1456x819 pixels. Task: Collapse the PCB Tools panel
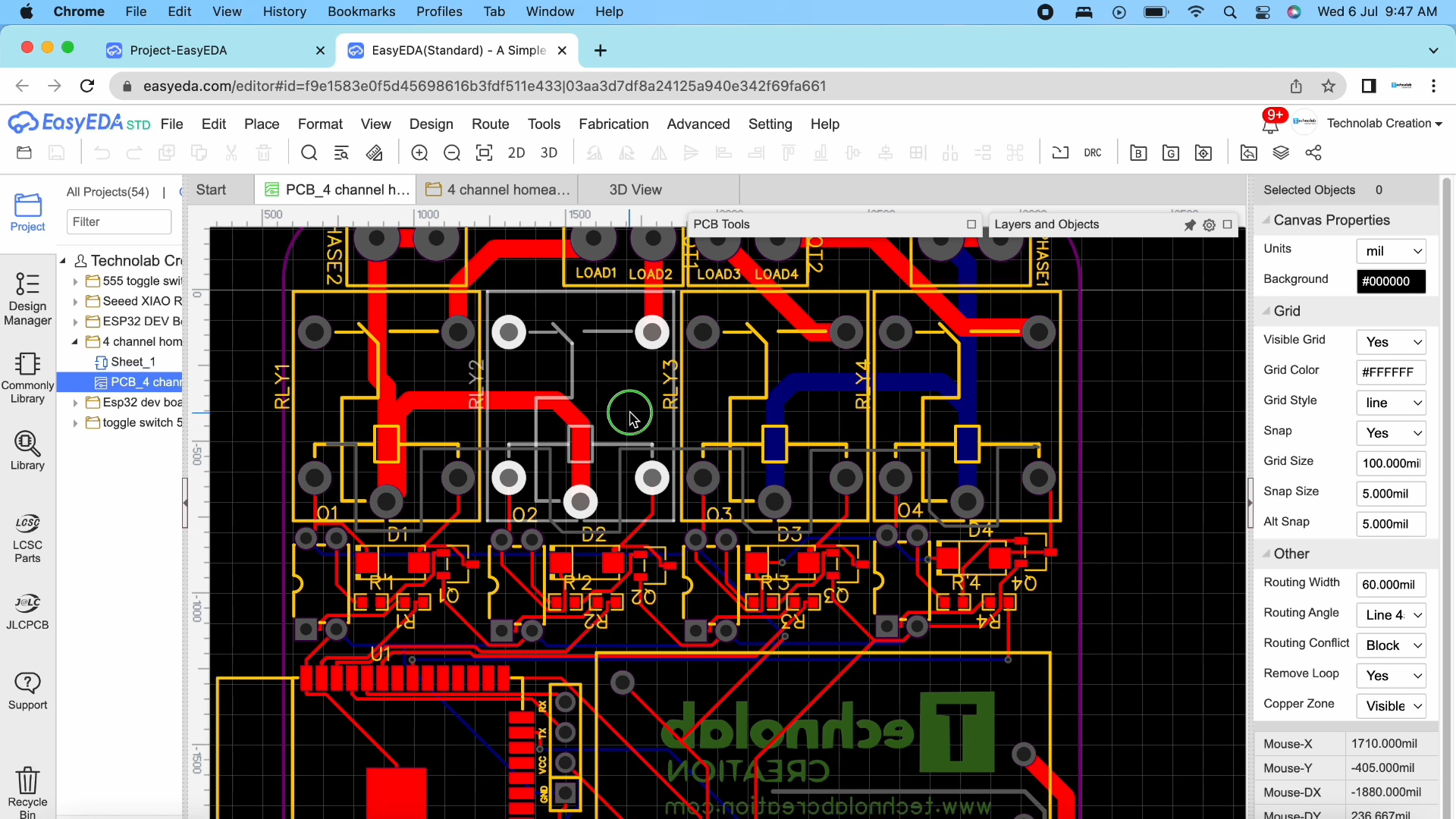coord(971,224)
